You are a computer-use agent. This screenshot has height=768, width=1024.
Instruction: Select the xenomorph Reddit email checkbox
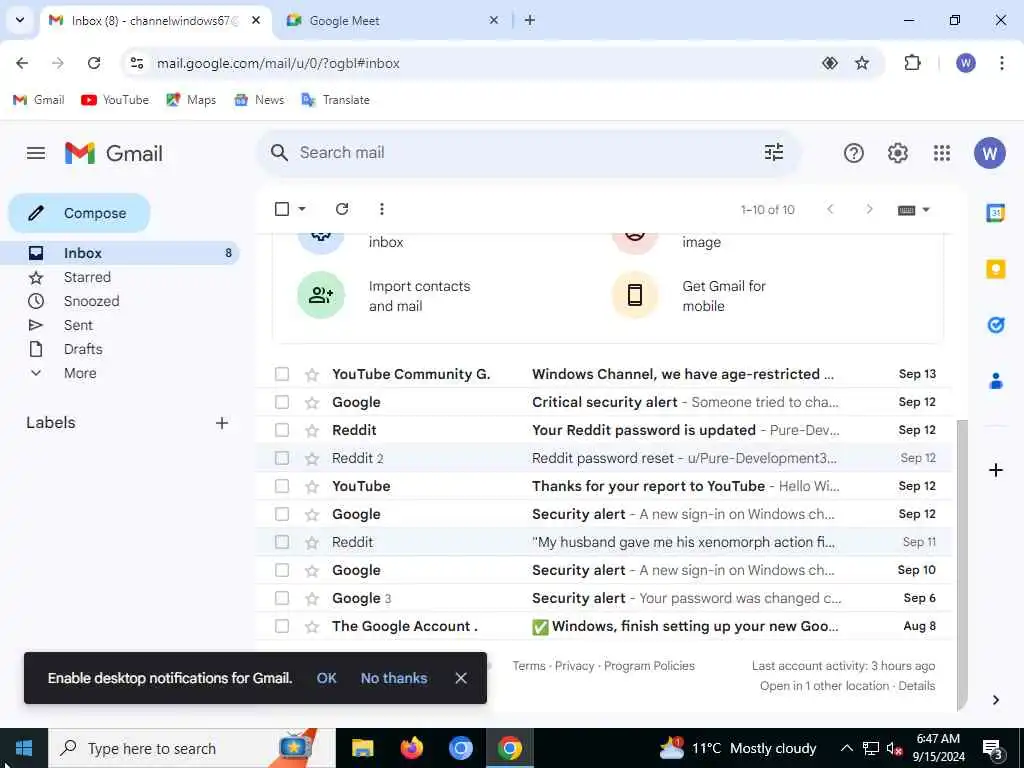click(x=281, y=542)
